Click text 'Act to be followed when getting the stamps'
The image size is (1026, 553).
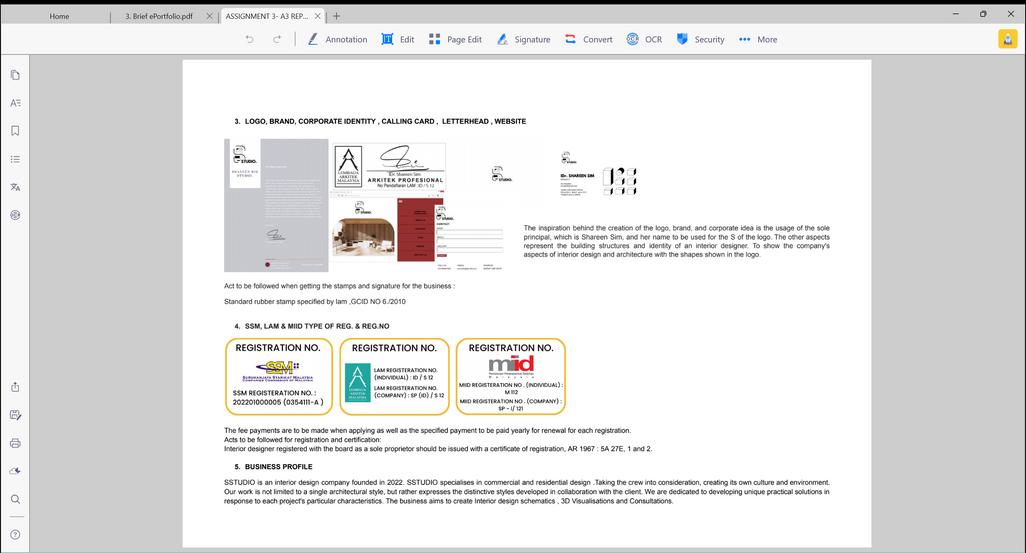tap(339, 286)
